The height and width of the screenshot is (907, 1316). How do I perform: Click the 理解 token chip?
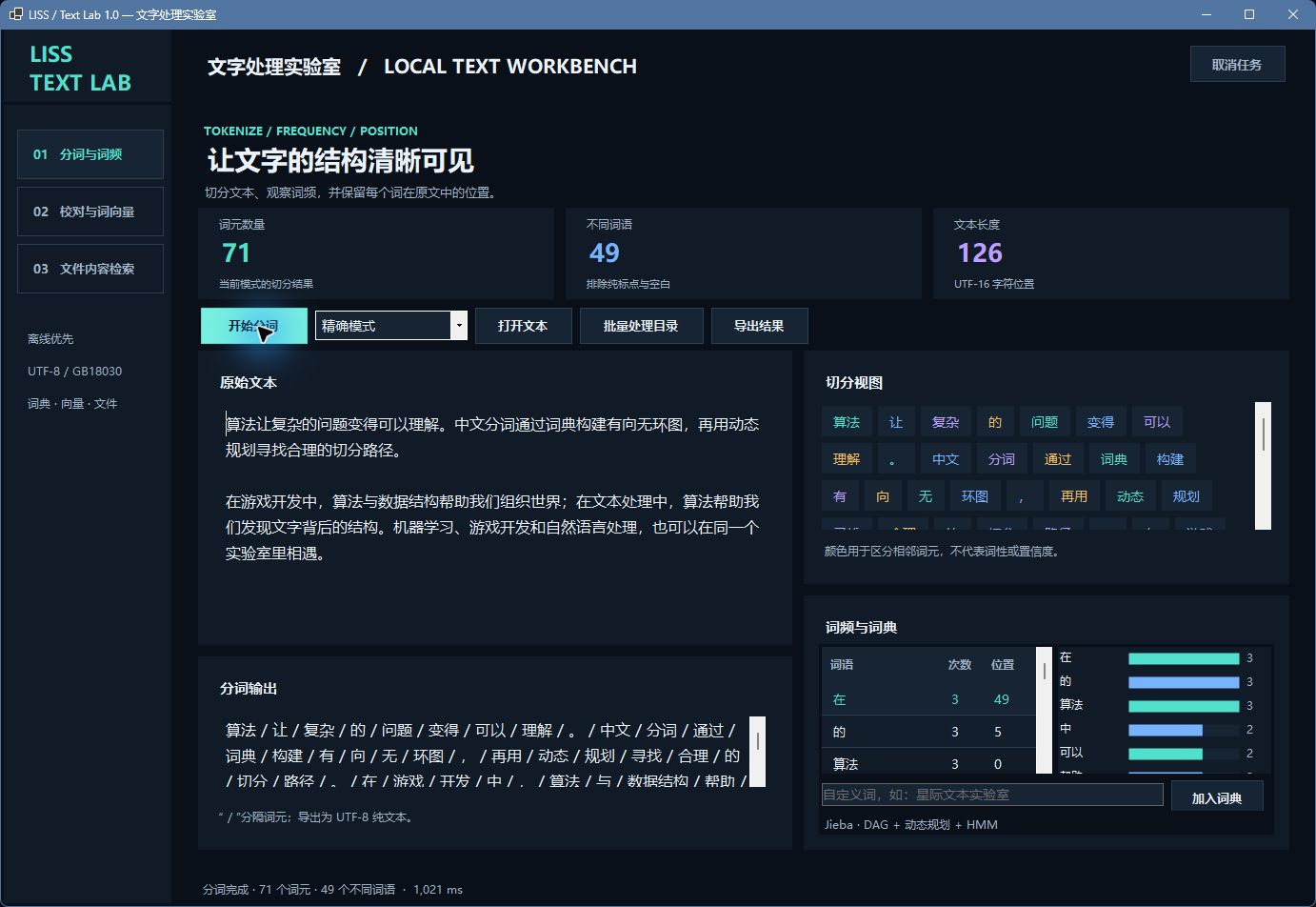pos(847,459)
